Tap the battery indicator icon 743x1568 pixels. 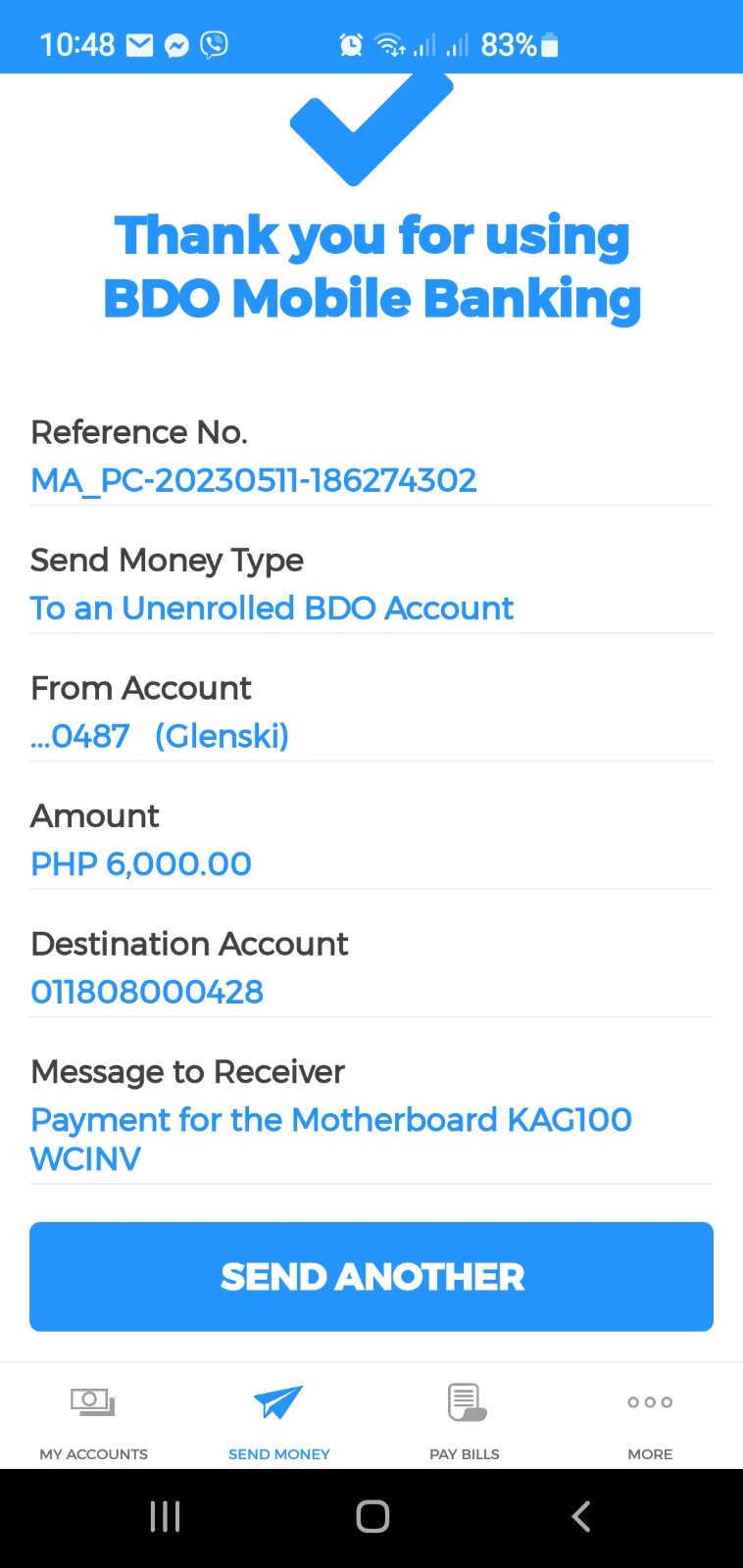550,45
